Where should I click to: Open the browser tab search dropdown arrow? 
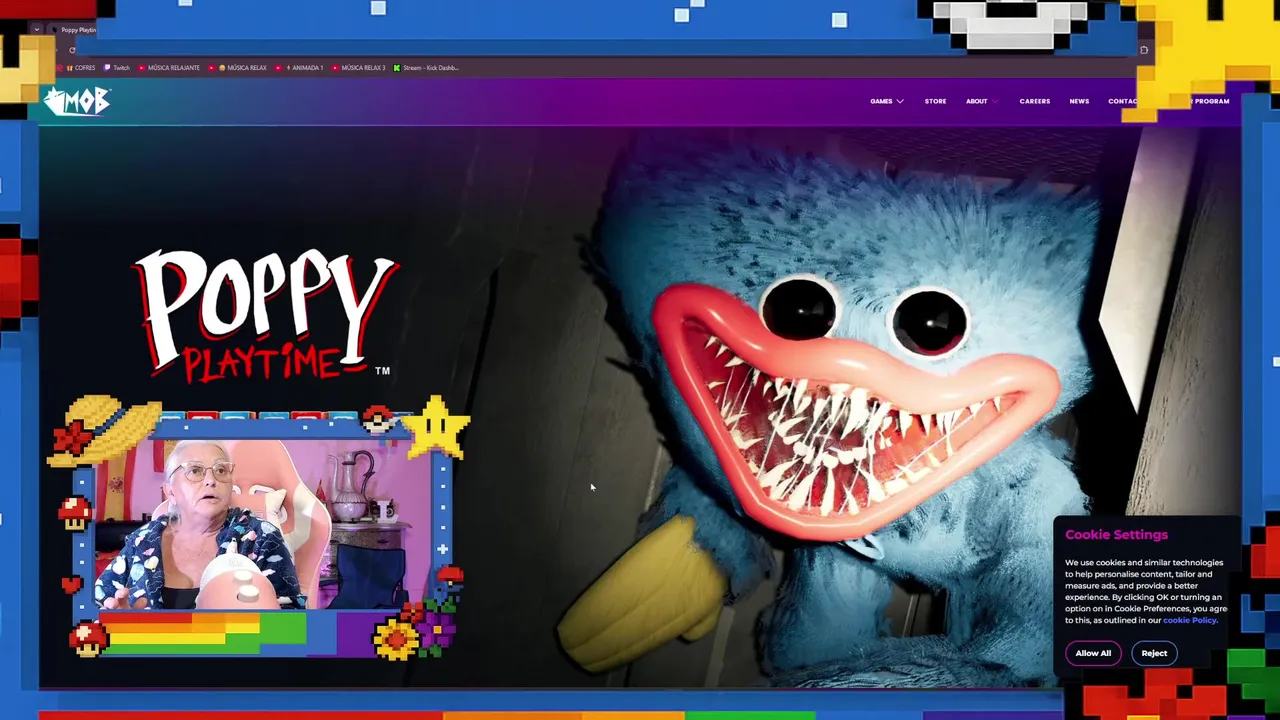pos(37,29)
